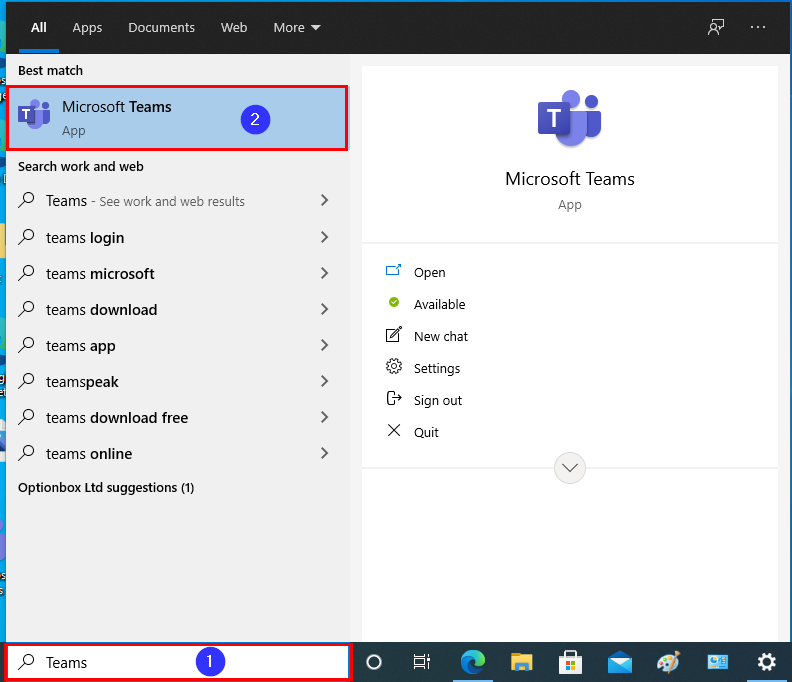Open the Microsoft Teams best match result

pos(177,118)
